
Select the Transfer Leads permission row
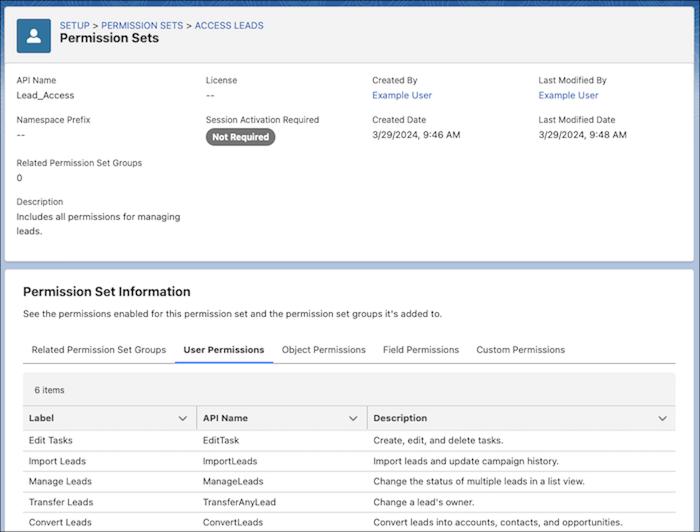[61, 502]
